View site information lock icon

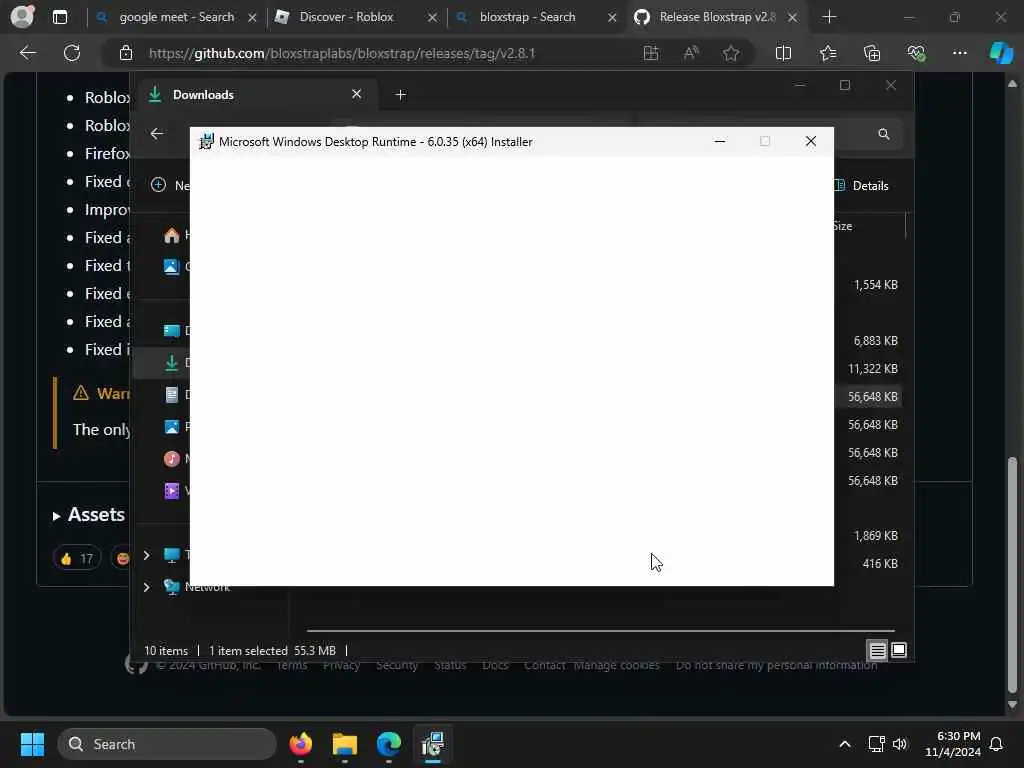(126, 53)
